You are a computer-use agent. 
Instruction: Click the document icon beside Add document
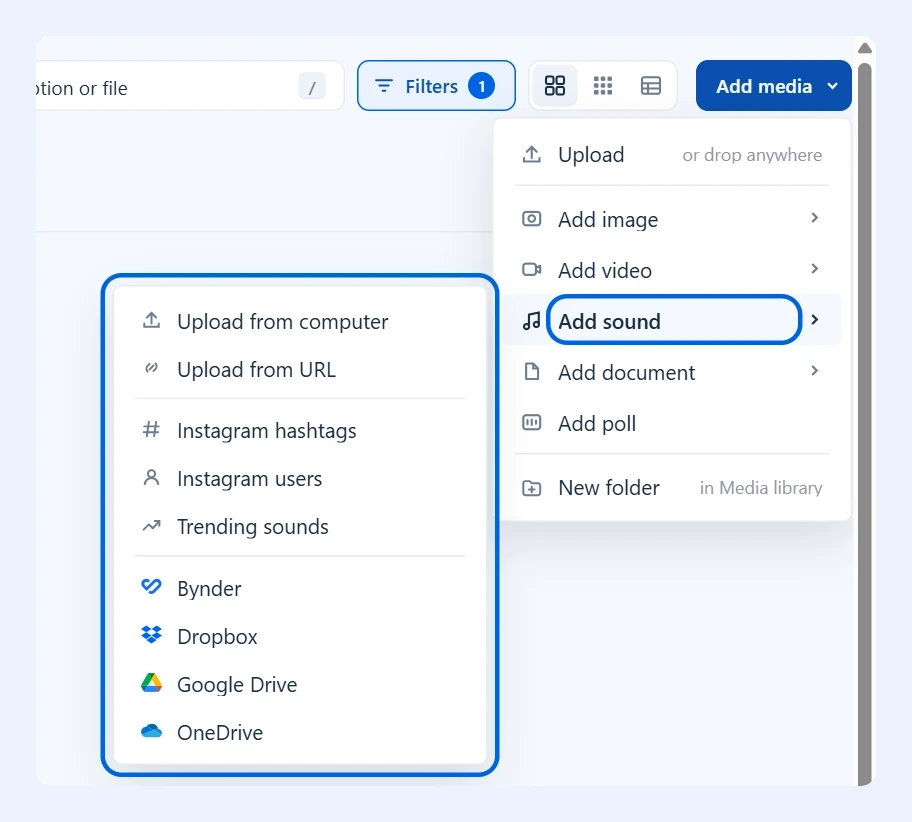click(x=532, y=372)
